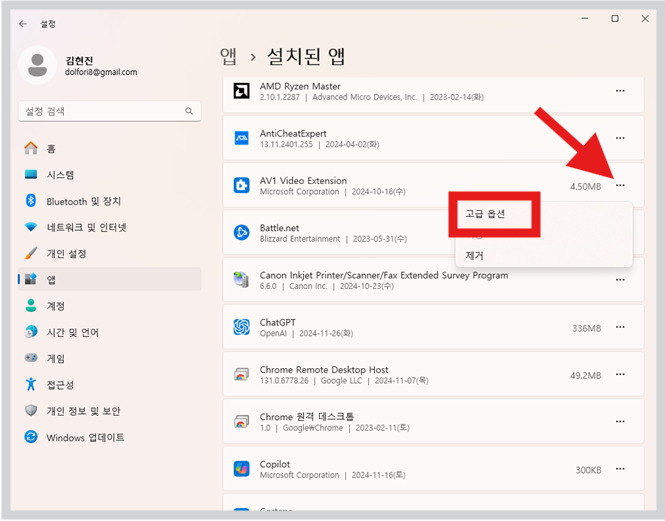665x521 pixels.
Task: Open the user profile avatar
Action: pos(37,65)
